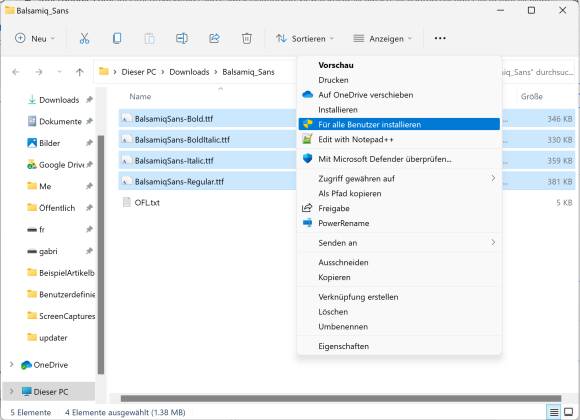The height and width of the screenshot is (420, 580).
Task: Open the three-dots more options menu
Action: [440, 38]
